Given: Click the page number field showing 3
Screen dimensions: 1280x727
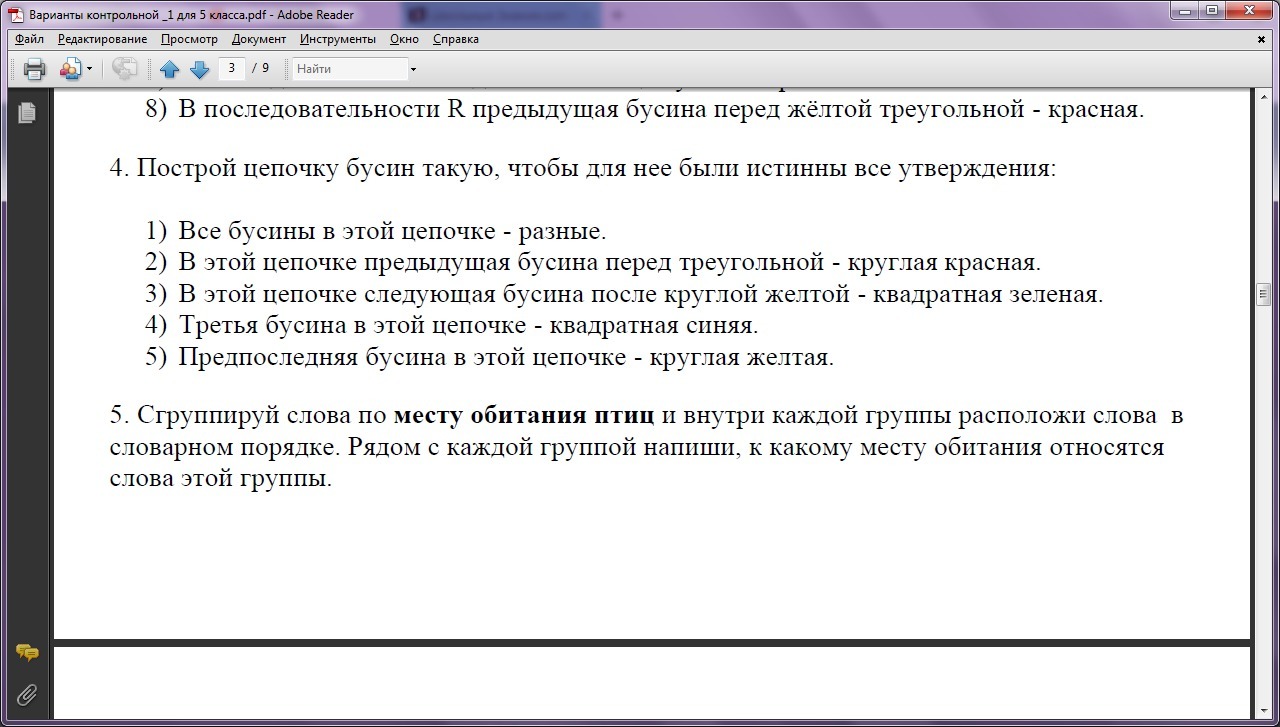Looking at the screenshot, I should (232, 68).
